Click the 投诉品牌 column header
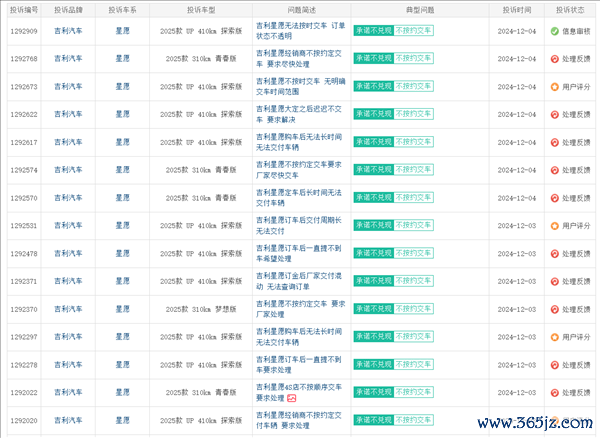This screenshot has width=600, height=438. click(x=68, y=10)
